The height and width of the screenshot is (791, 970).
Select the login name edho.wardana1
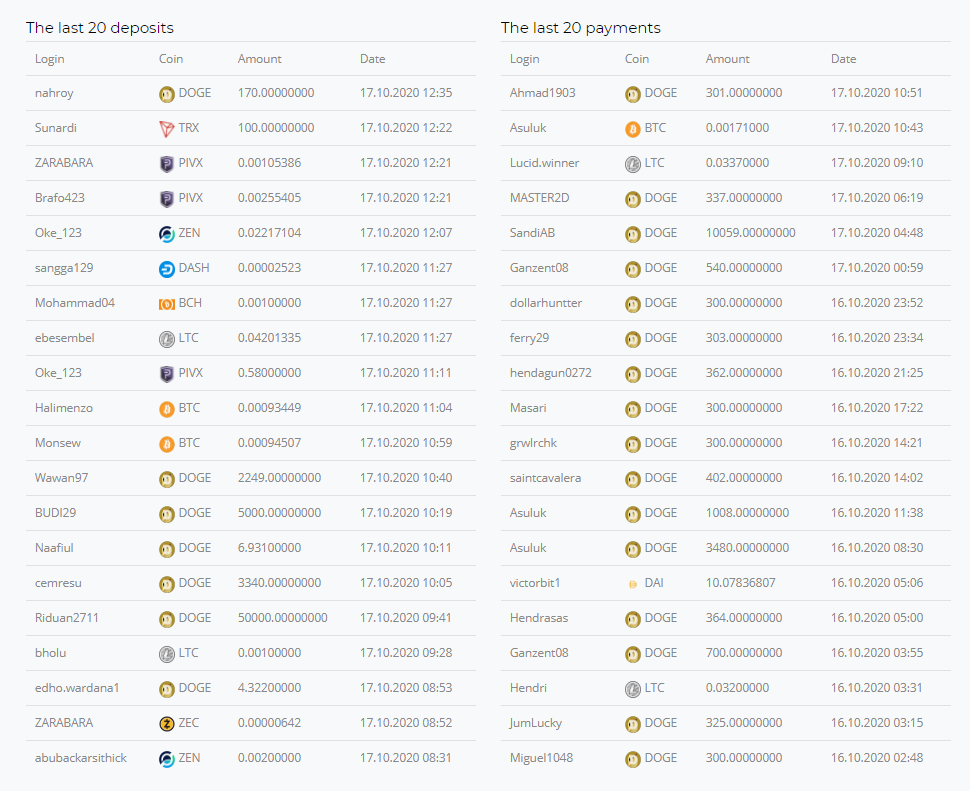click(77, 688)
